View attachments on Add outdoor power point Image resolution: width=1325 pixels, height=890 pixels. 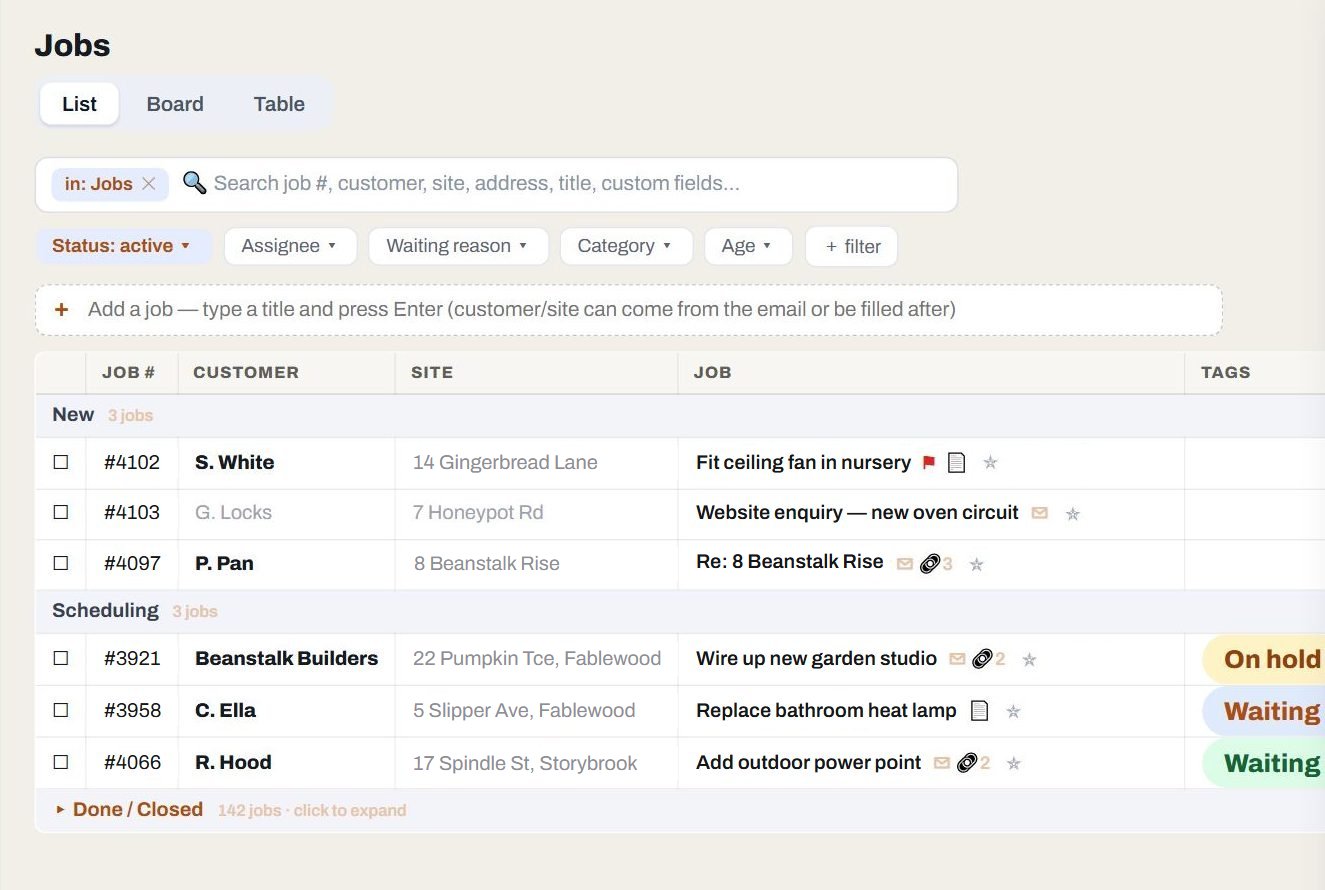point(972,763)
